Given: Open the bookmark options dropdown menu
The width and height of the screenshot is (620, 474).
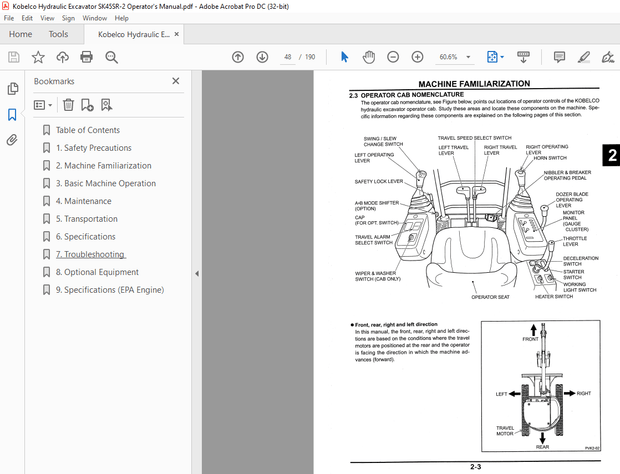Looking at the screenshot, I should pos(43,104).
